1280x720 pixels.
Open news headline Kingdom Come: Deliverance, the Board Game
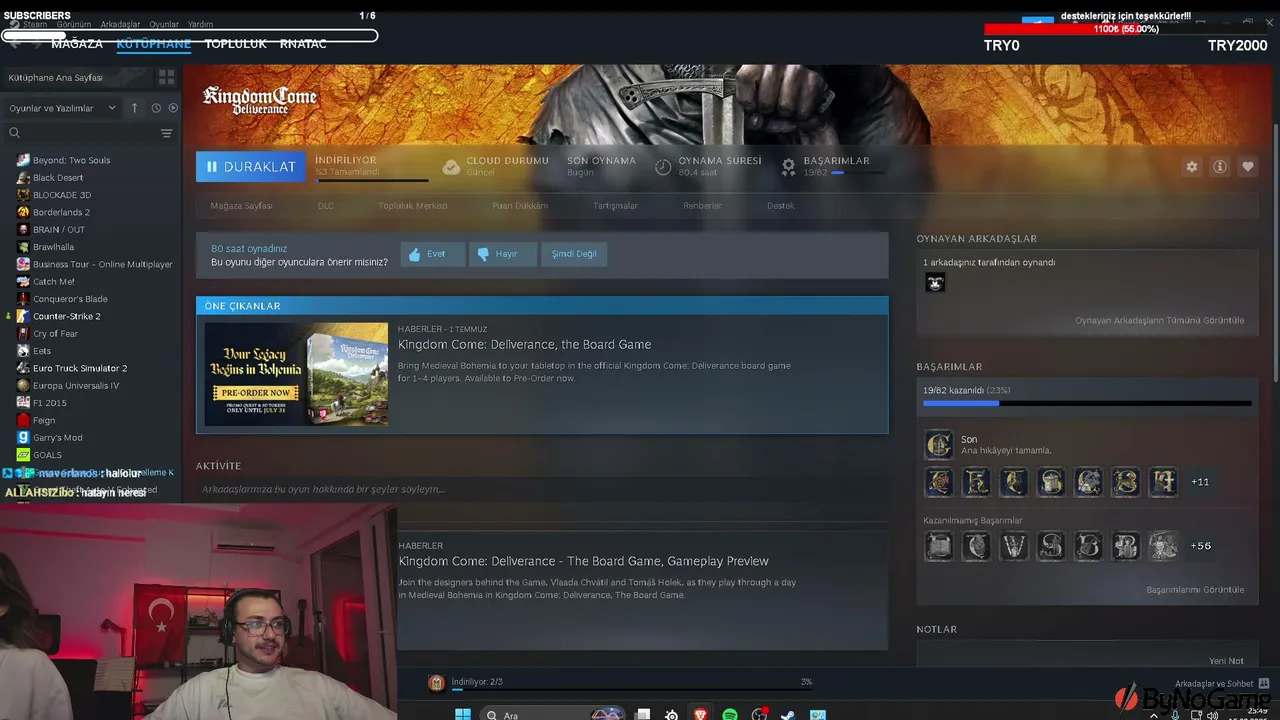[524, 344]
